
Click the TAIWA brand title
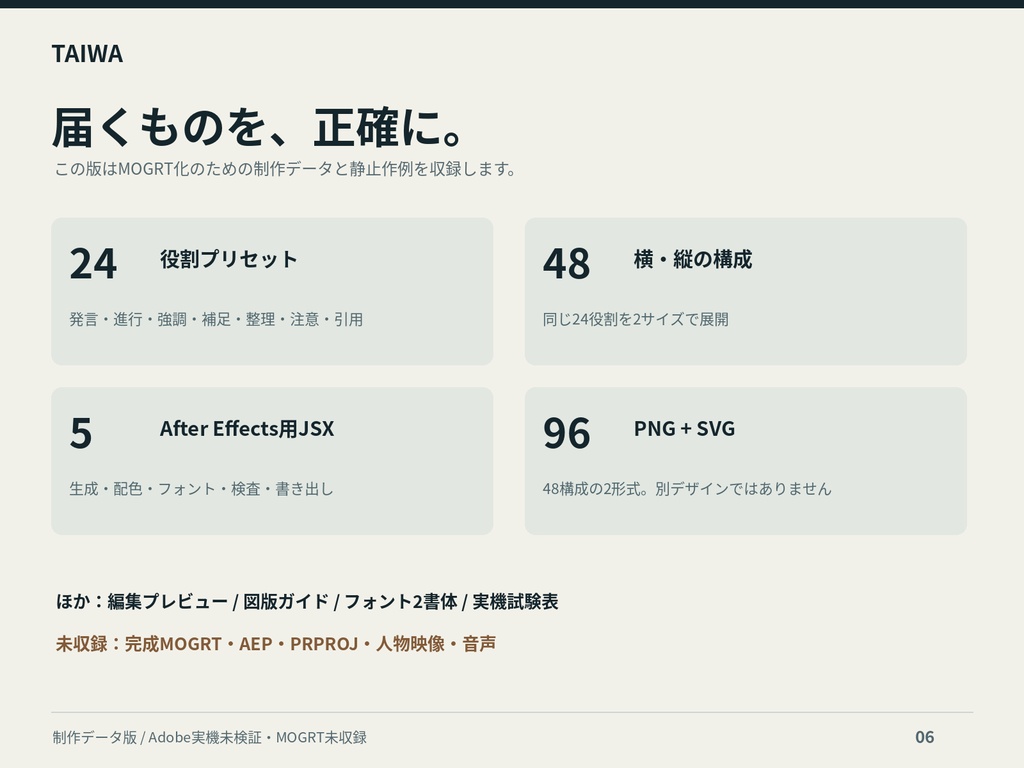pyautogui.click(x=88, y=54)
